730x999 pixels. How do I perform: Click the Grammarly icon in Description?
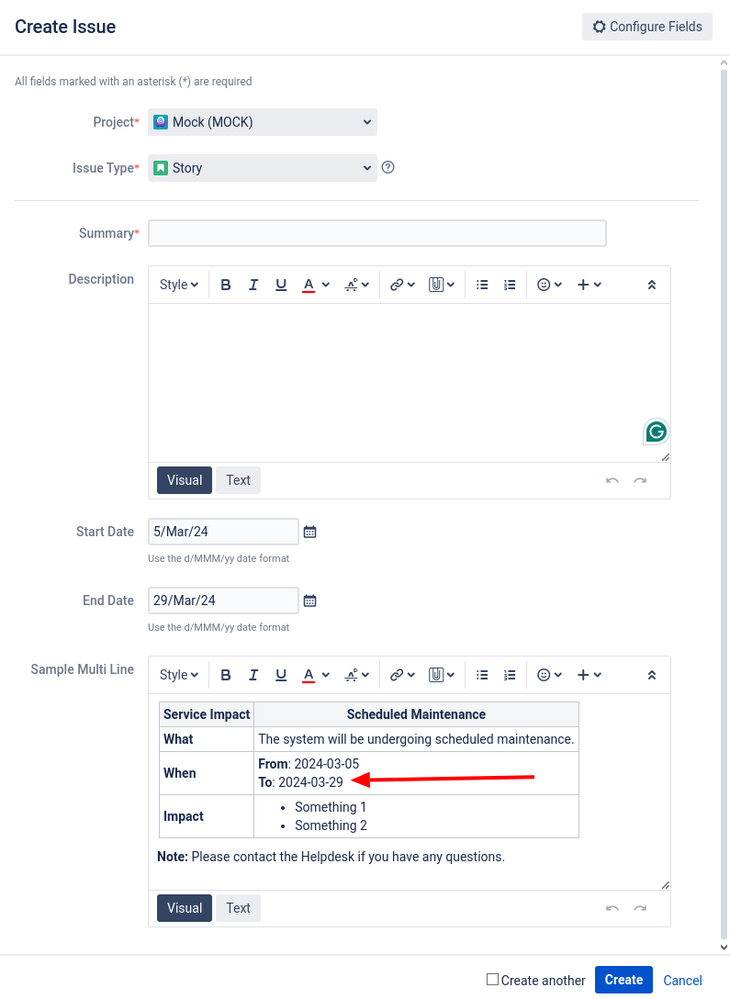[655, 432]
